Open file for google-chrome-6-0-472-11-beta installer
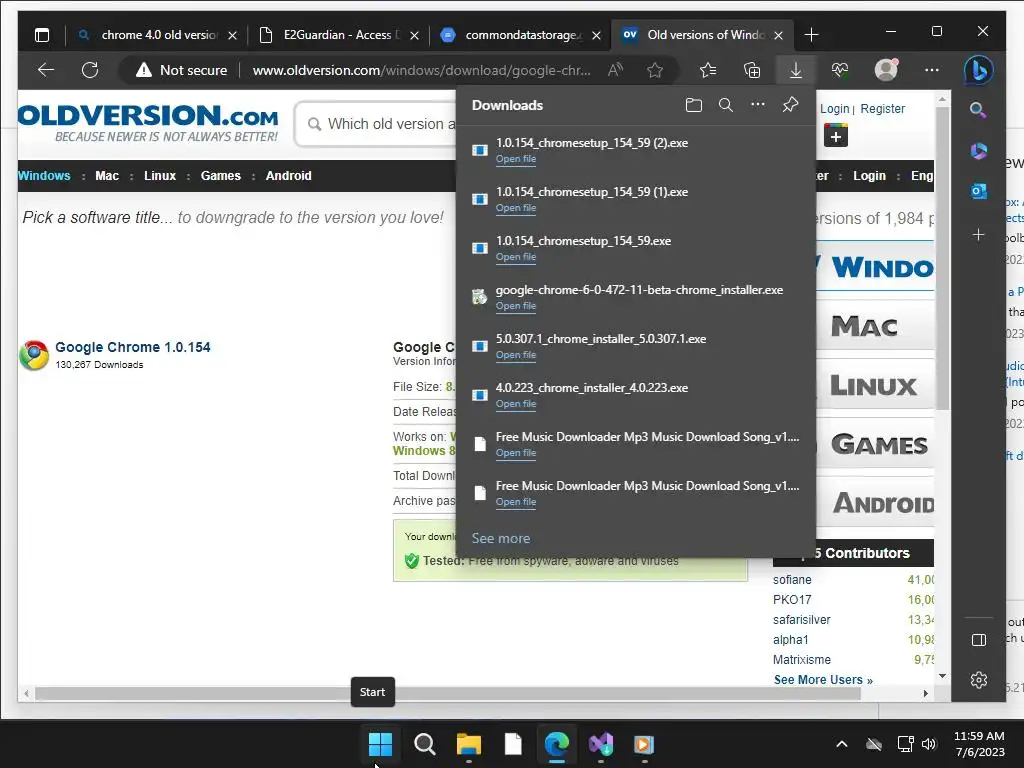The image size is (1024, 768). (516, 306)
